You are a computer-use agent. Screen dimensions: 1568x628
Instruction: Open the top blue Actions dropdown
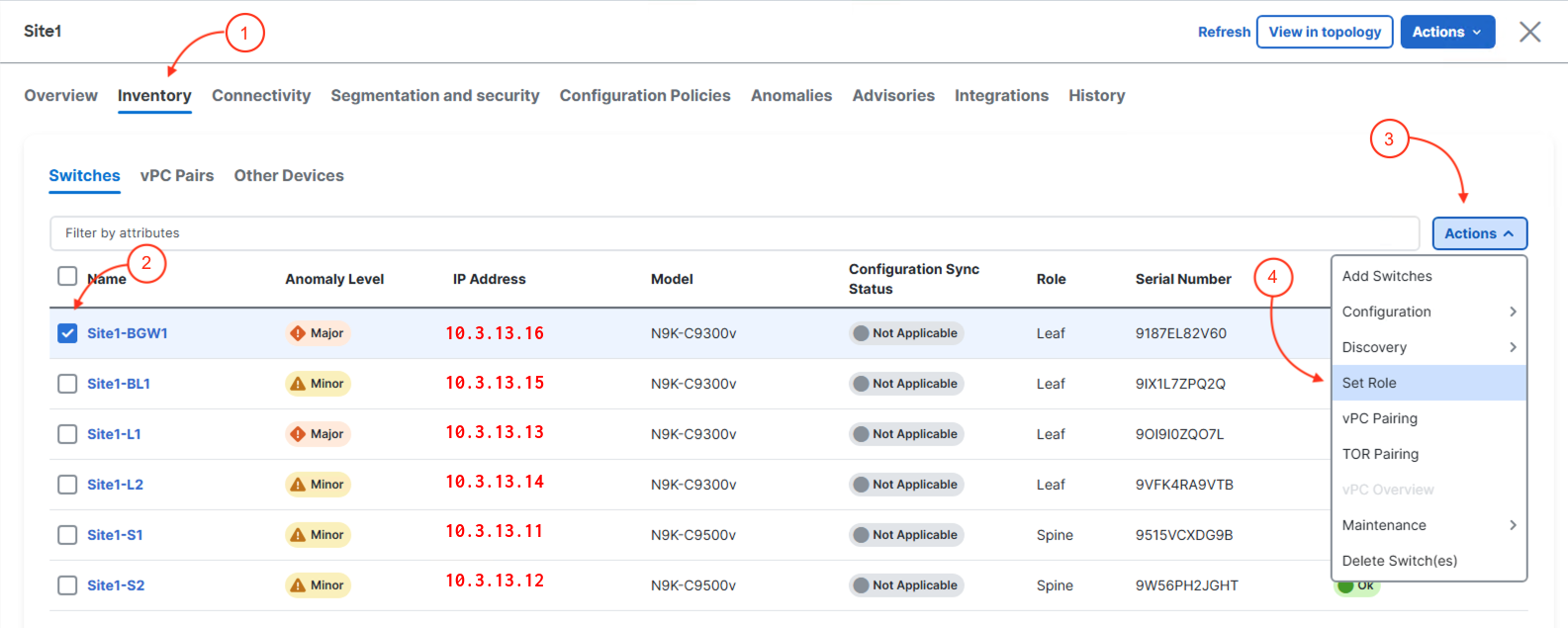[1447, 32]
